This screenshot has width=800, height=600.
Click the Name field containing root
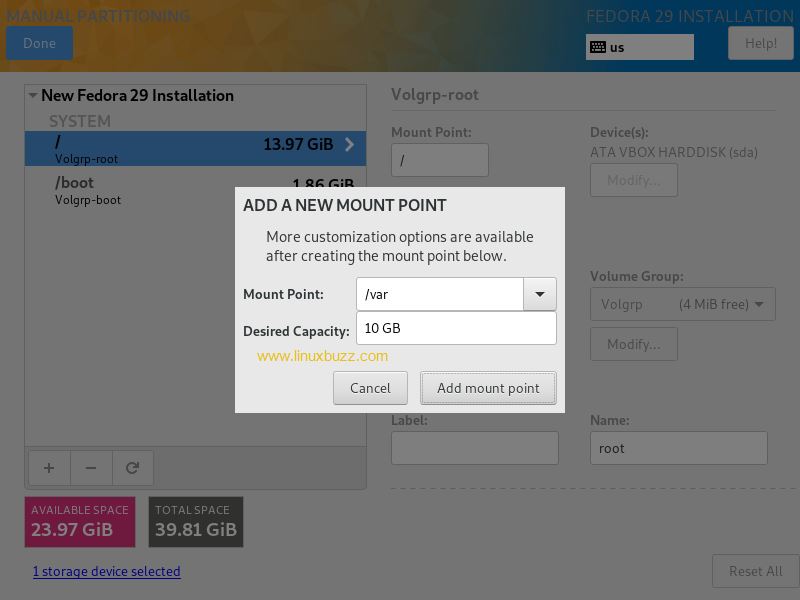coord(679,448)
